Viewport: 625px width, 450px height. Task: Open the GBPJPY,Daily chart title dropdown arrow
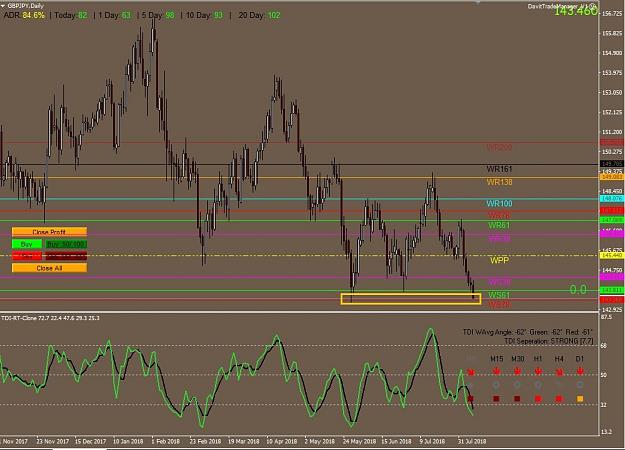click(x=3, y=6)
